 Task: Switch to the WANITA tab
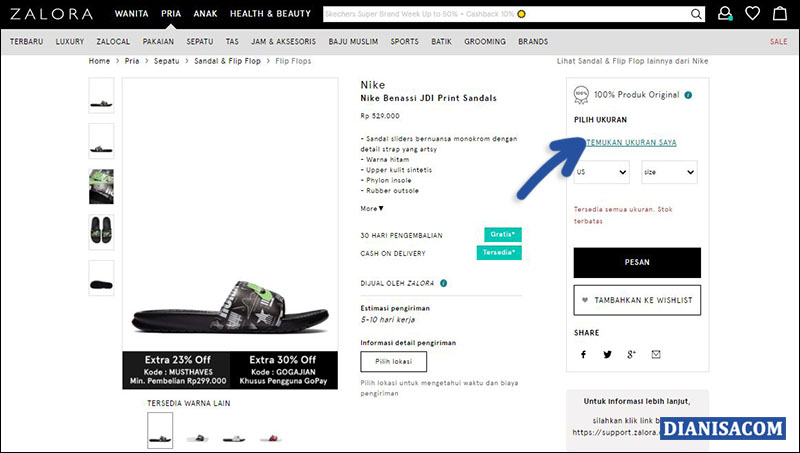pos(132,14)
